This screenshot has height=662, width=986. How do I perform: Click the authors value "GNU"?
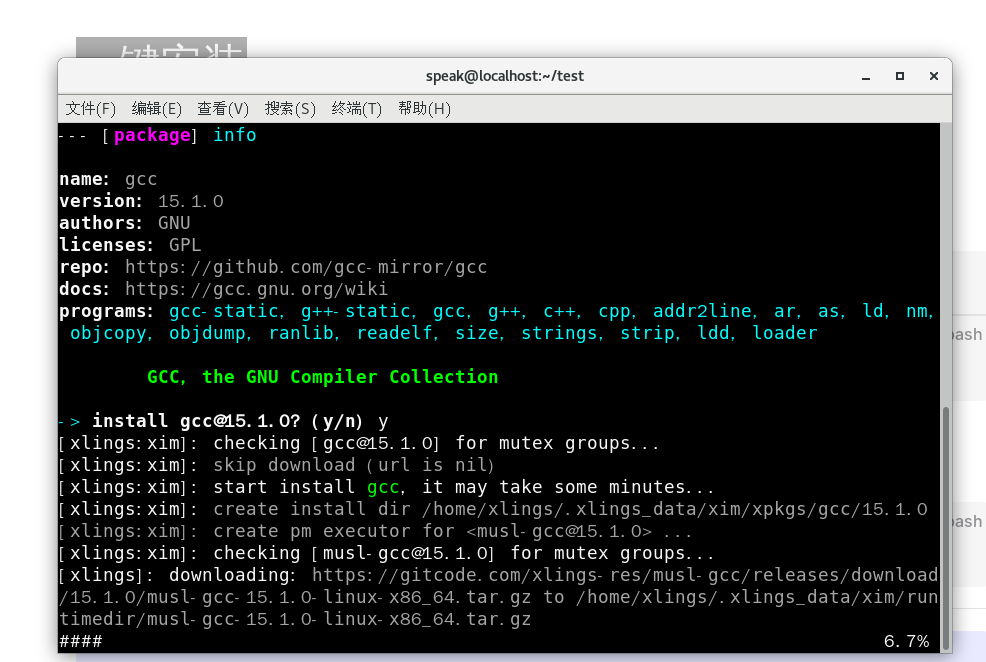(x=174, y=223)
